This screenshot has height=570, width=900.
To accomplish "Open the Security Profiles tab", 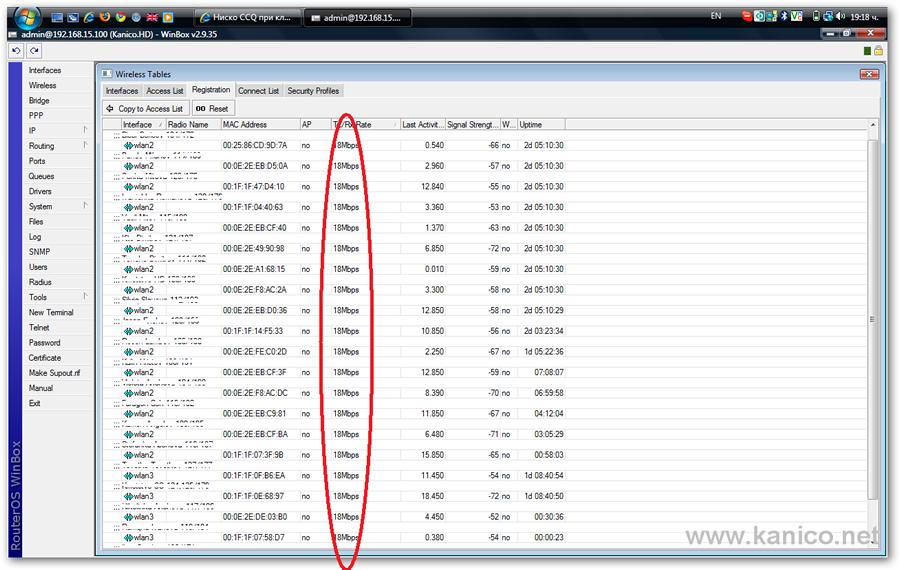I will click(313, 91).
